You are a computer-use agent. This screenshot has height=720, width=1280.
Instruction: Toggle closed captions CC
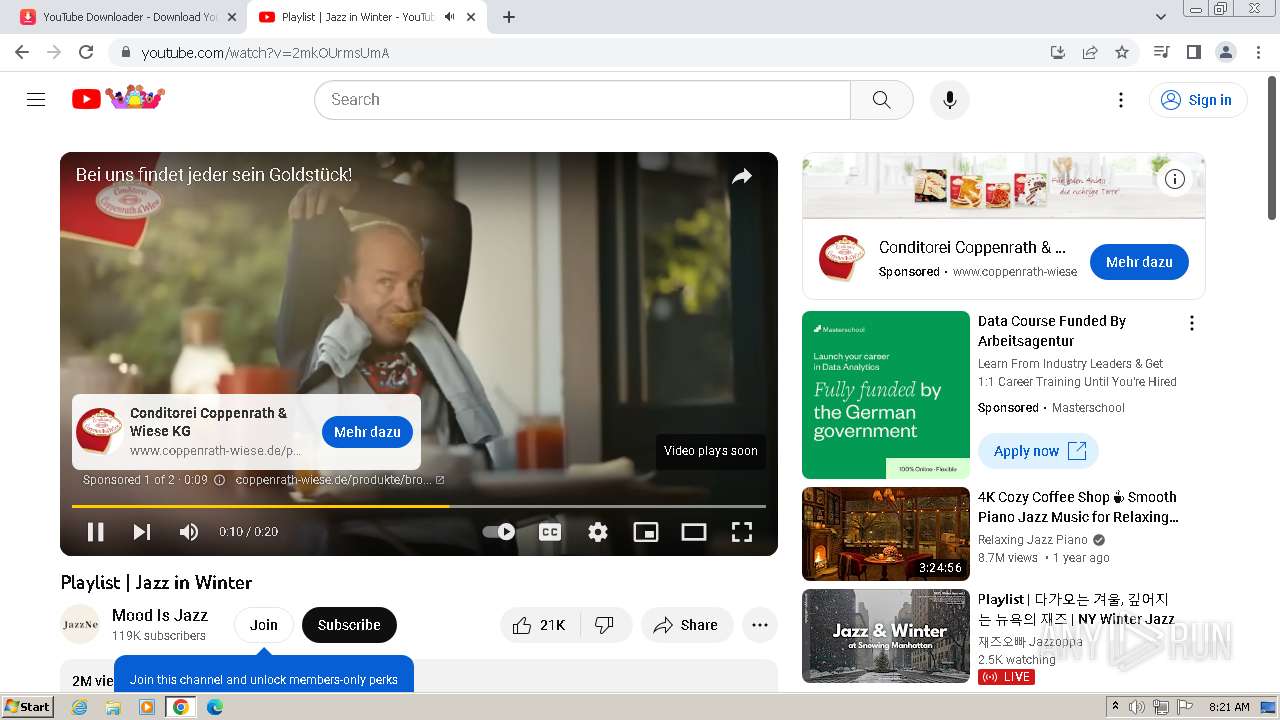549,532
